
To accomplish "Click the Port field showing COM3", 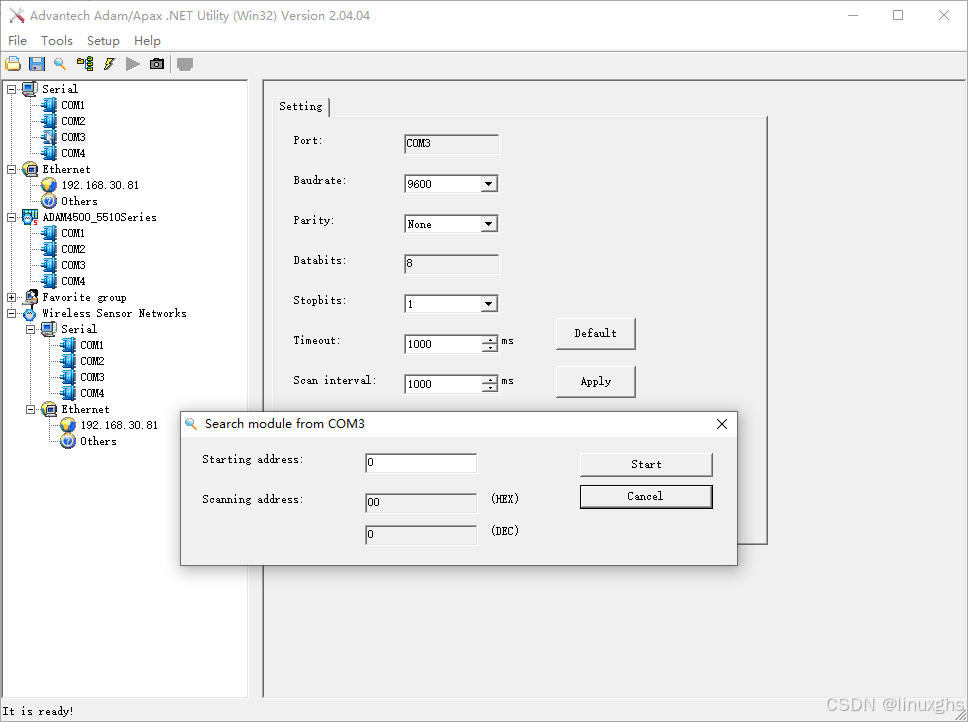I will [451, 144].
